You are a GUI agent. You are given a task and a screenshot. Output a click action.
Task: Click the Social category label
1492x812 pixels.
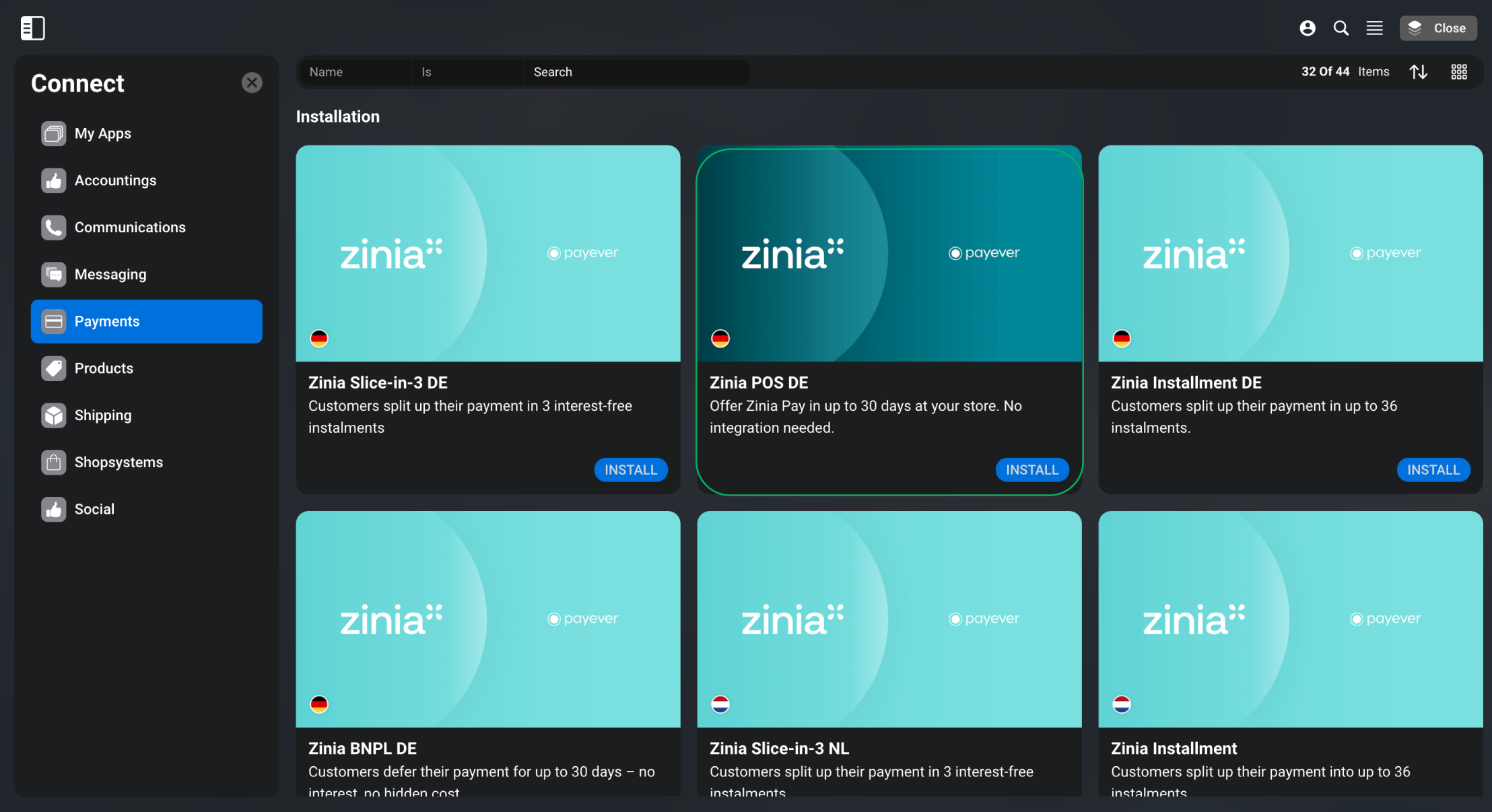94,510
